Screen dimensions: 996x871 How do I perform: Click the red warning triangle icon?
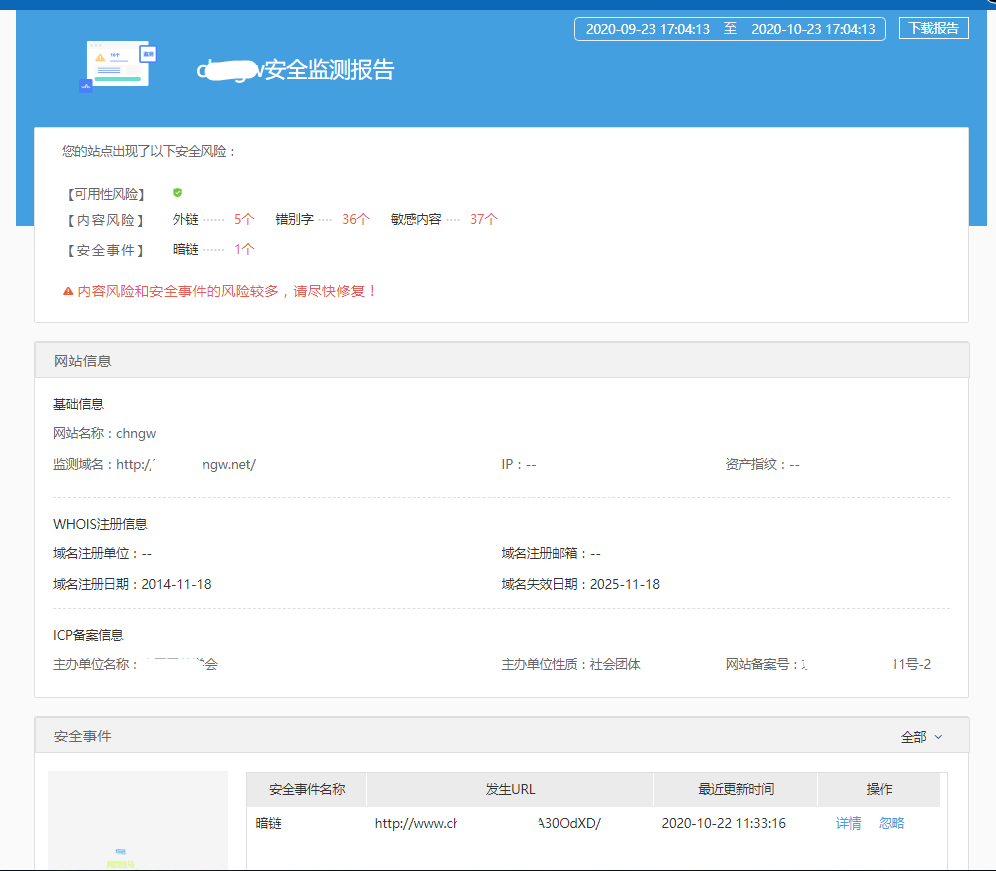pyautogui.click(x=68, y=292)
